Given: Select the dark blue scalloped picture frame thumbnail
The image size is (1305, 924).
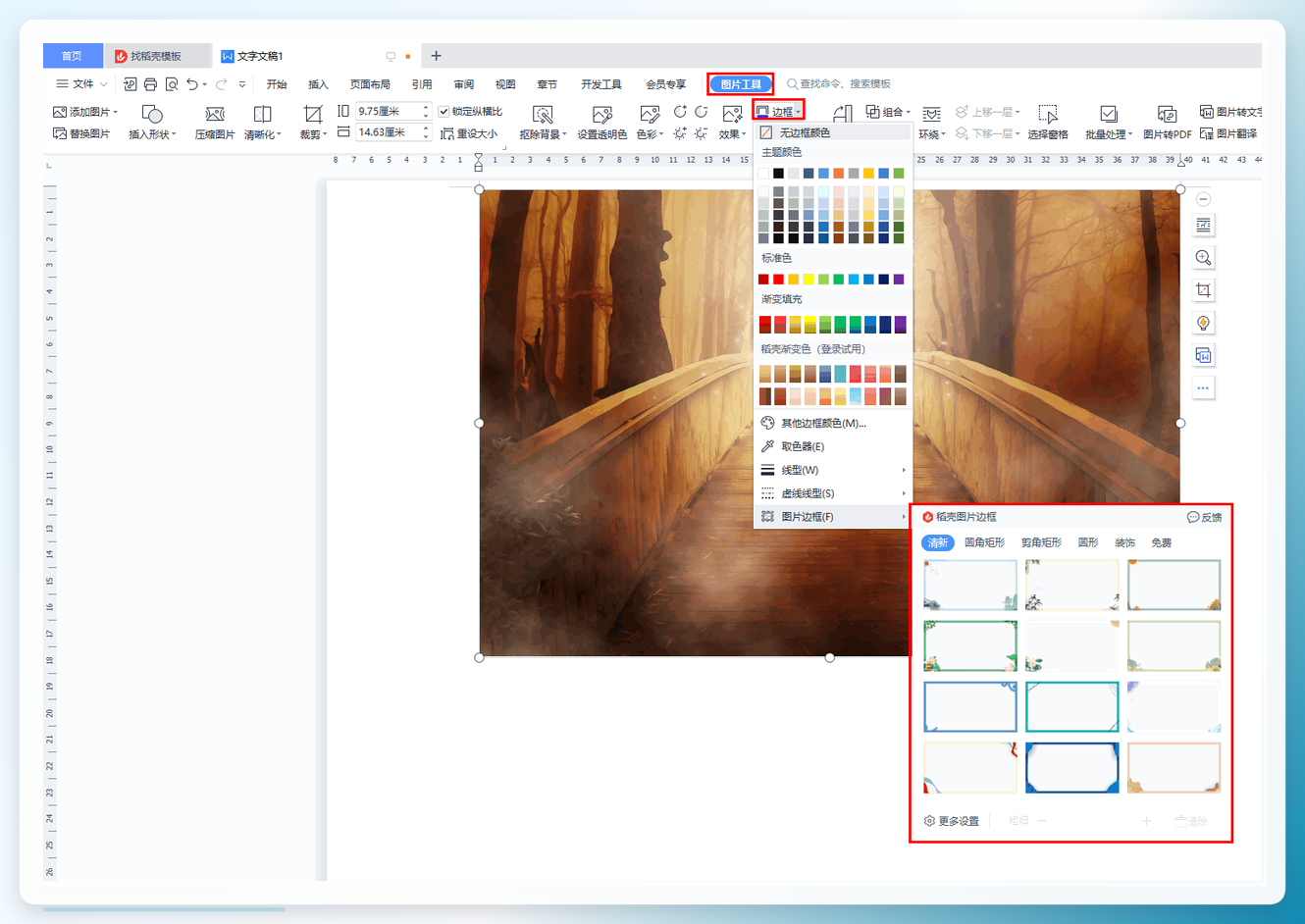Looking at the screenshot, I should coord(1072,767).
